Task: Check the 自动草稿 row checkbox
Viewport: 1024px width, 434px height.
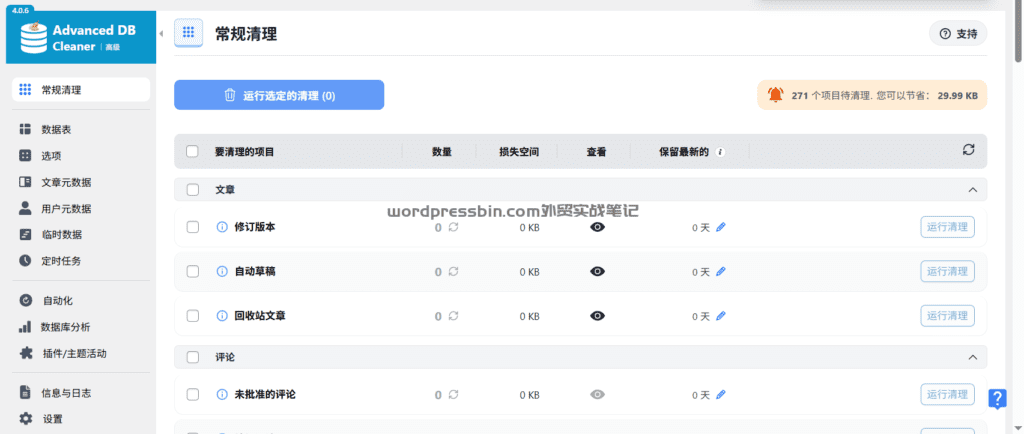Action: tap(193, 271)
